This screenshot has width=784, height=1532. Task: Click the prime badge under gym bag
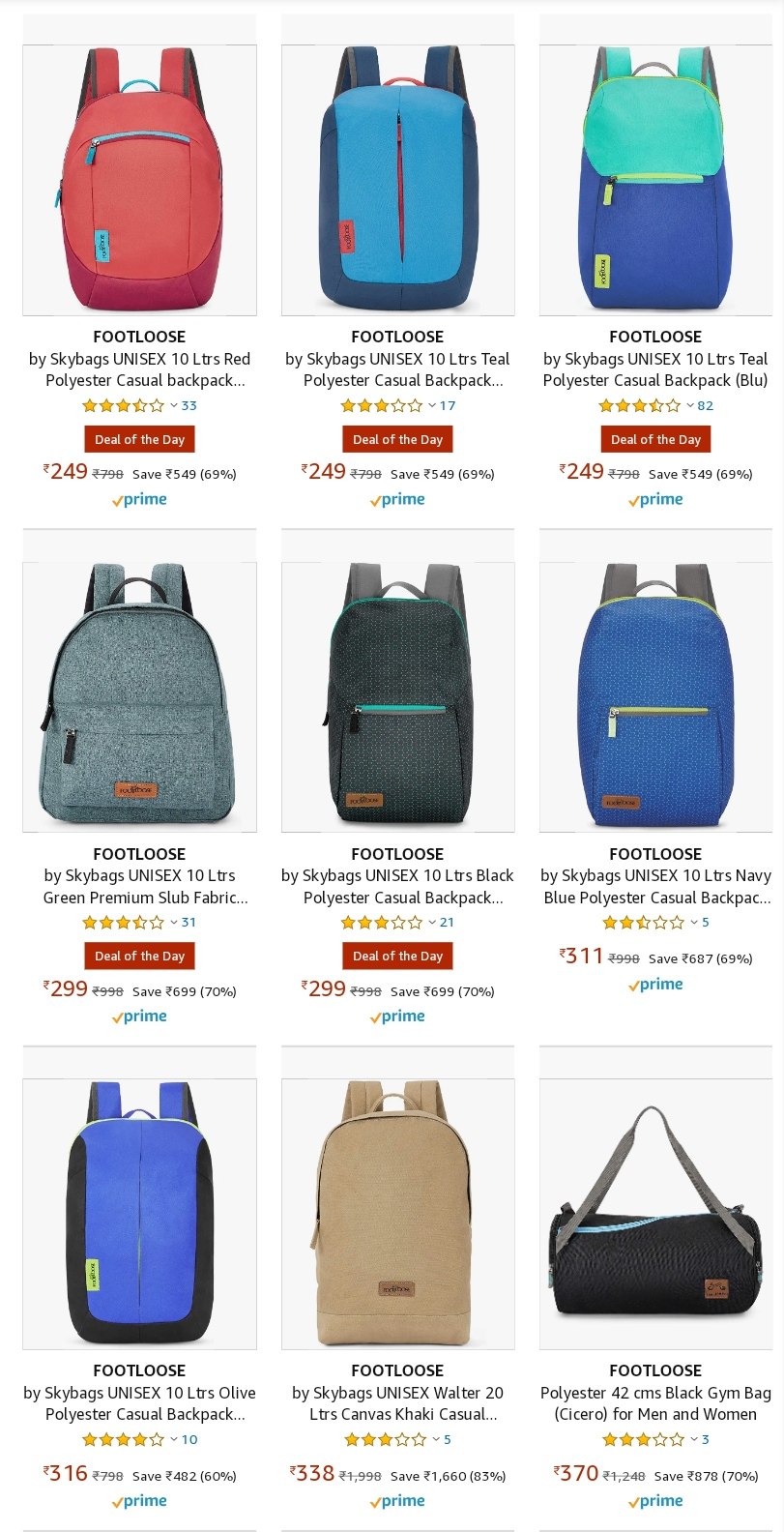(655, 1501)
